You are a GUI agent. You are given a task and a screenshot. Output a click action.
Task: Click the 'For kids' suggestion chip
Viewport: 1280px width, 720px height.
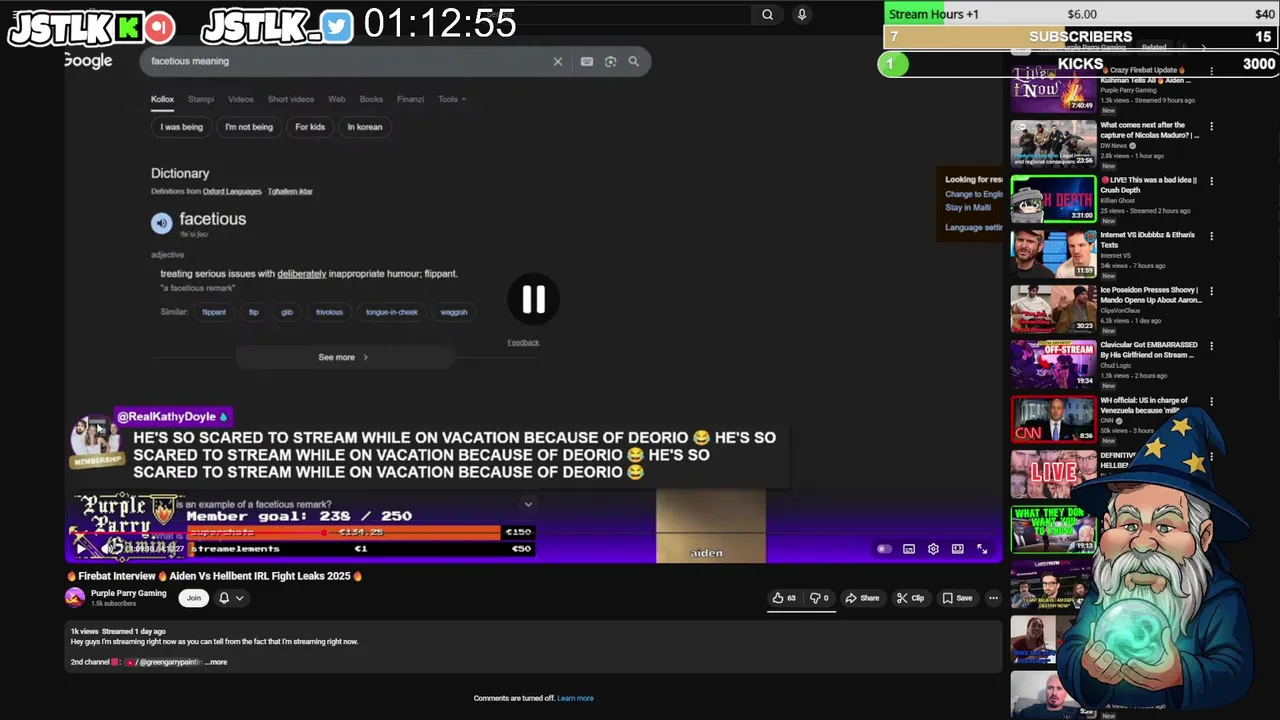pyautogui.click(x=310, y=127)
